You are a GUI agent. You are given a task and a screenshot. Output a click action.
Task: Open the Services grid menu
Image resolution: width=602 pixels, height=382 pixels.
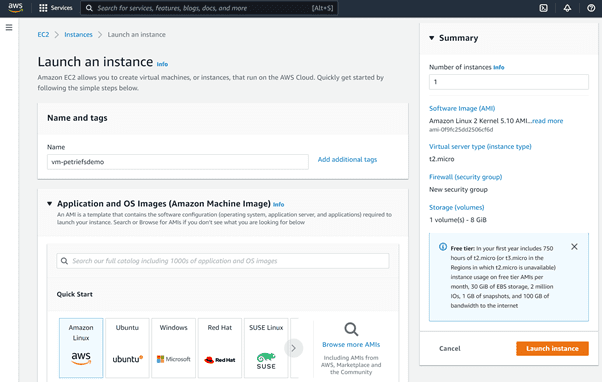pyautogui.click(x=56, y=8)
